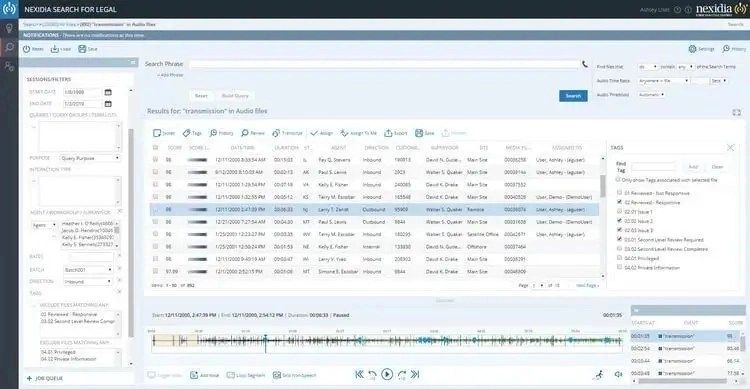
Task: Skip to next hit in player
Action: click(415, 375)
